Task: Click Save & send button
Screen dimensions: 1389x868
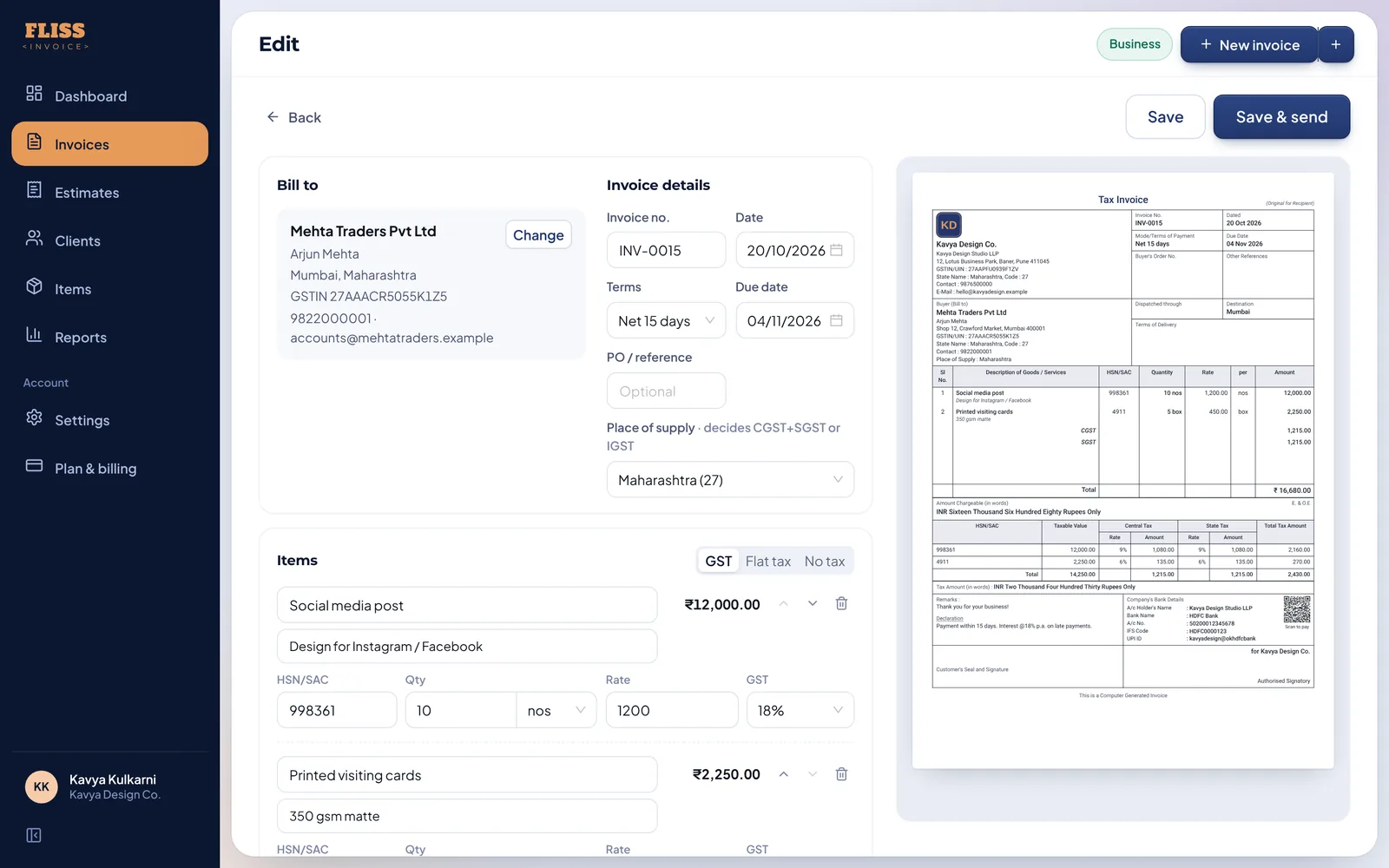Action: 1281,117
